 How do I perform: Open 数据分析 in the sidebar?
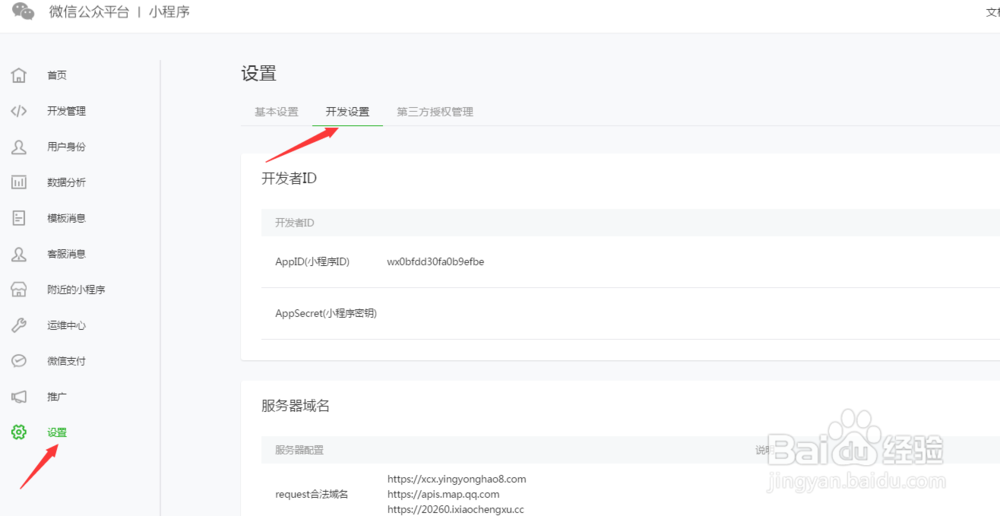(x=66, y=182)
